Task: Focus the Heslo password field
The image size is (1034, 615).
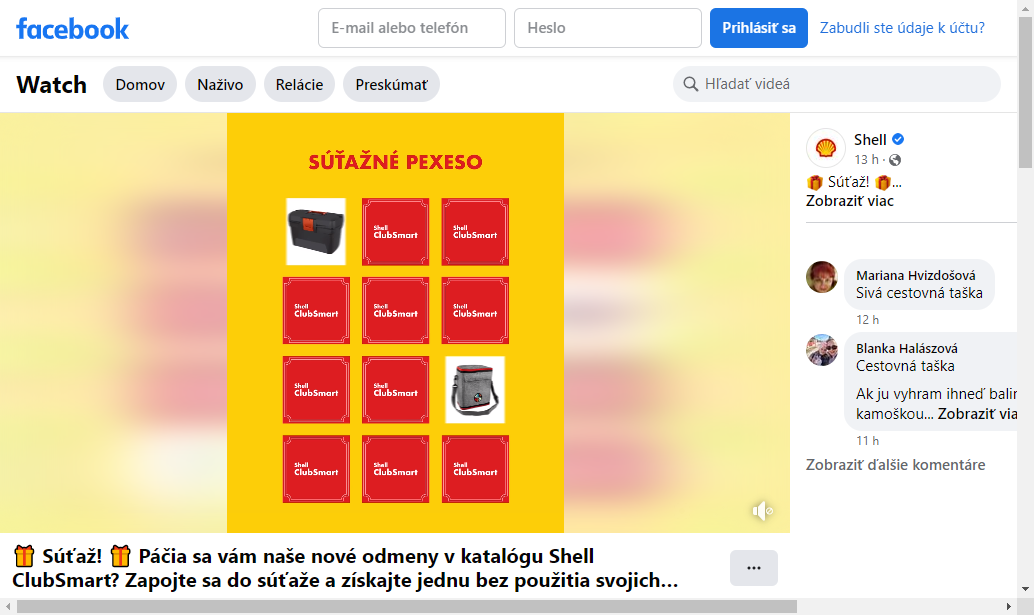Action: tap(608, 28)
